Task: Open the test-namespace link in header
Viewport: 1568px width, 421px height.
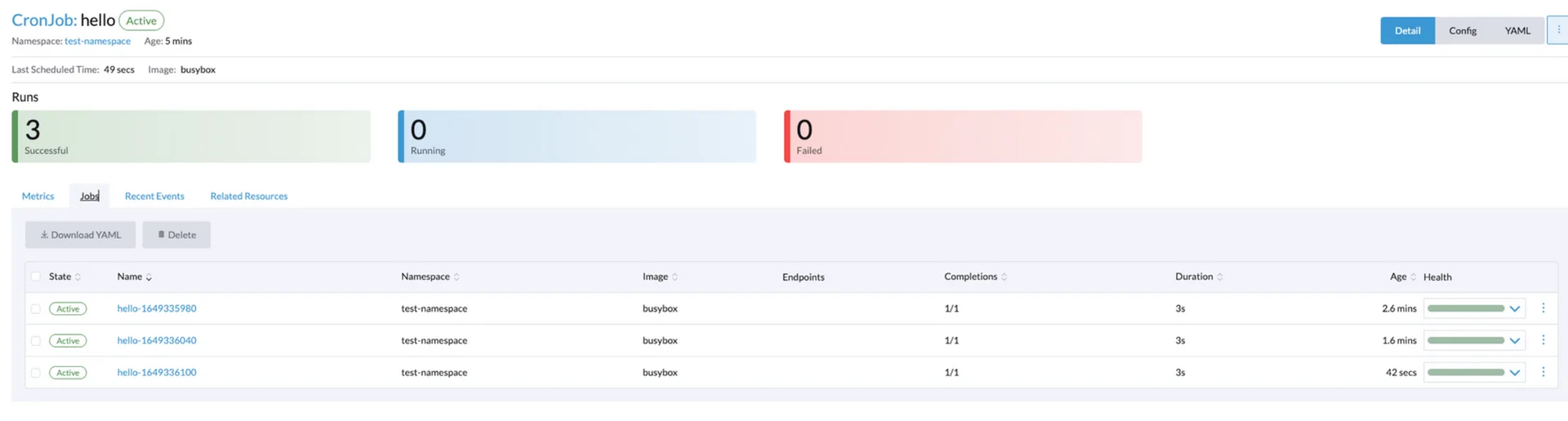Action: pyautogui.click(x=97, y=41)
